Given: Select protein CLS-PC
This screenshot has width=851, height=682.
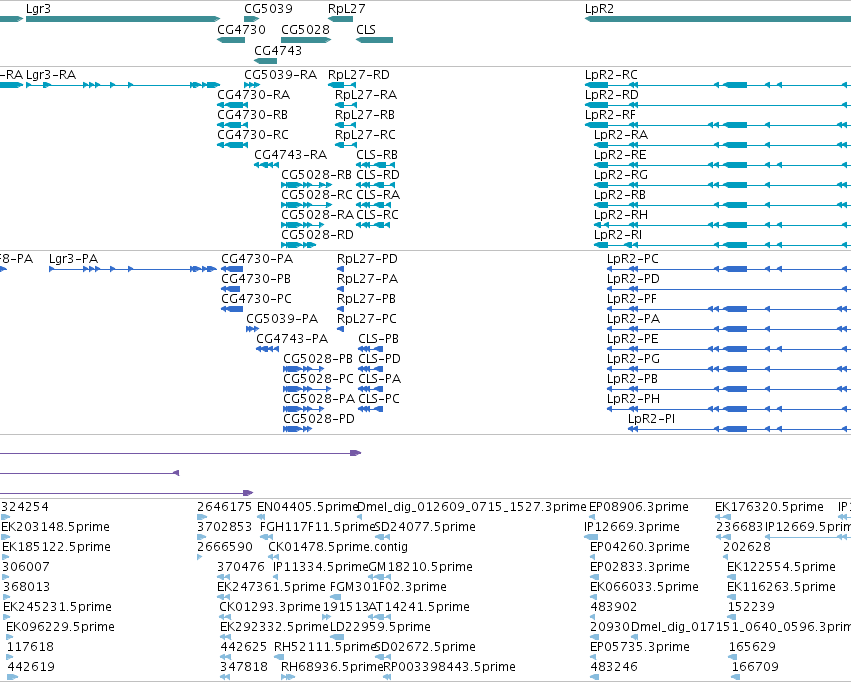Looking at the screenshot, I should (x=379, y=399).
